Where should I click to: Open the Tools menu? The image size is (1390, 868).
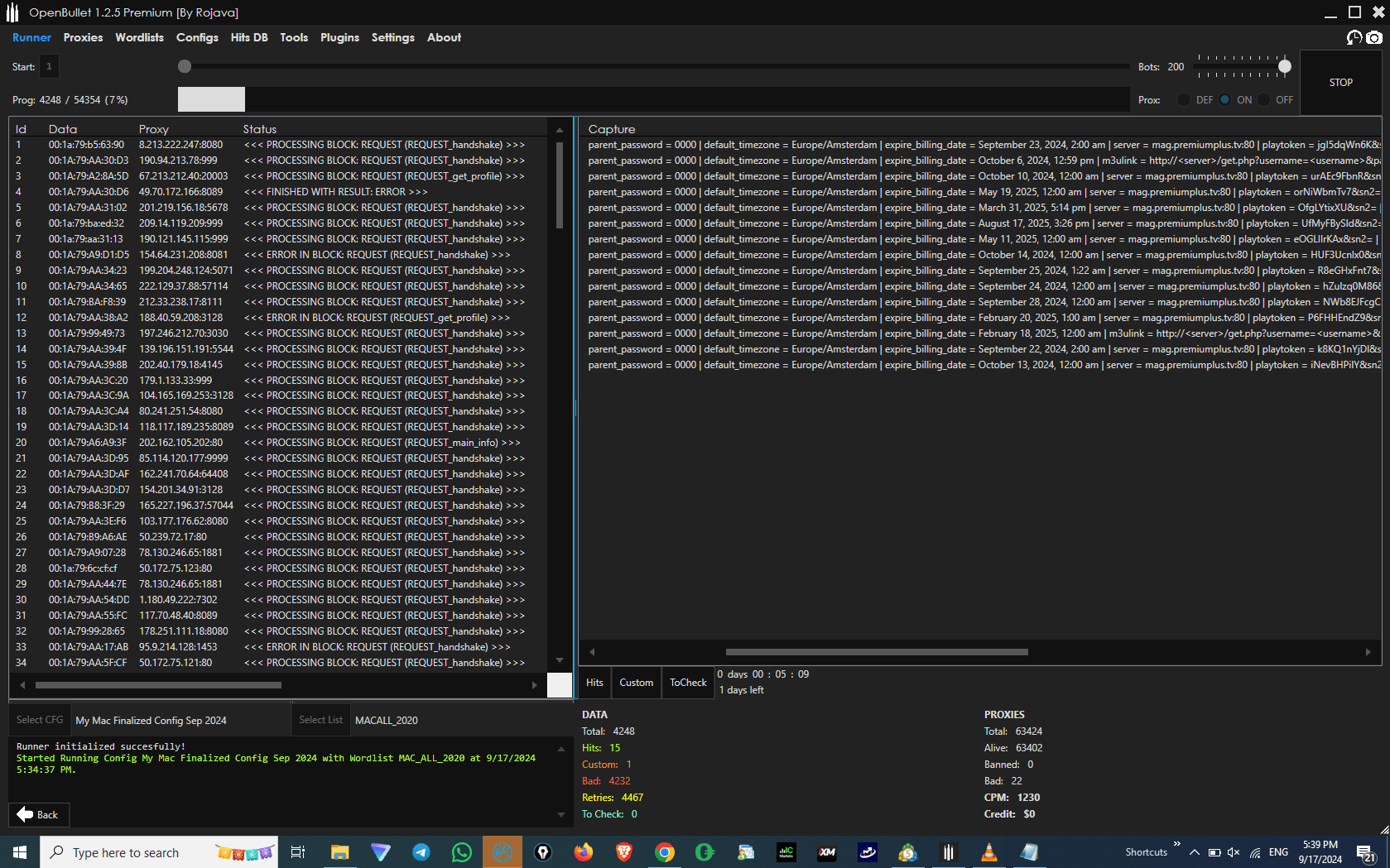pos(294,37)
